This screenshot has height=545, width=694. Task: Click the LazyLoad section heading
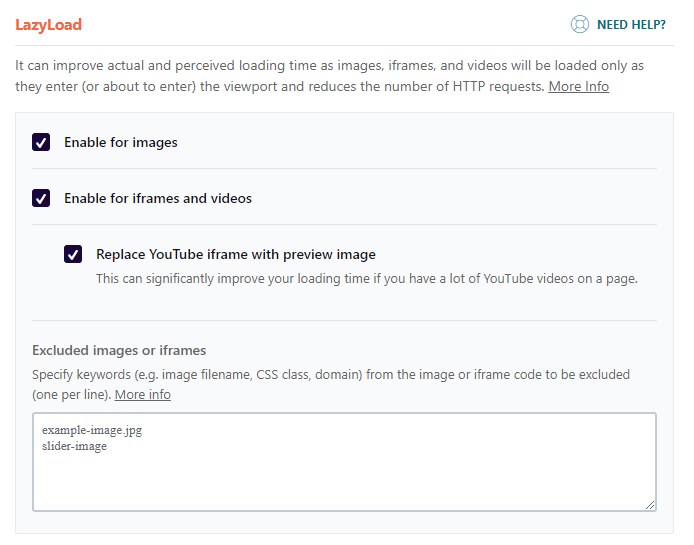point(49,25)
